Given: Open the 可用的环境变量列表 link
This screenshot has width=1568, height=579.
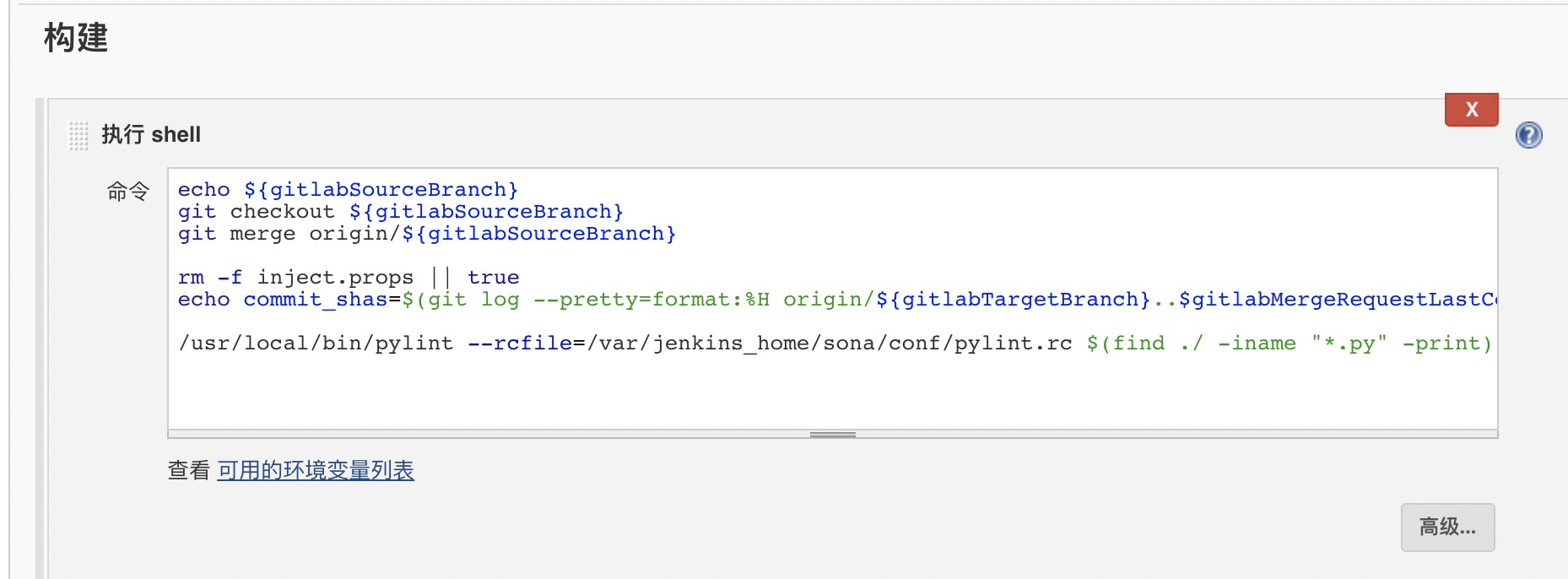Looking at the screenshot, I should [x=316, y=470].
